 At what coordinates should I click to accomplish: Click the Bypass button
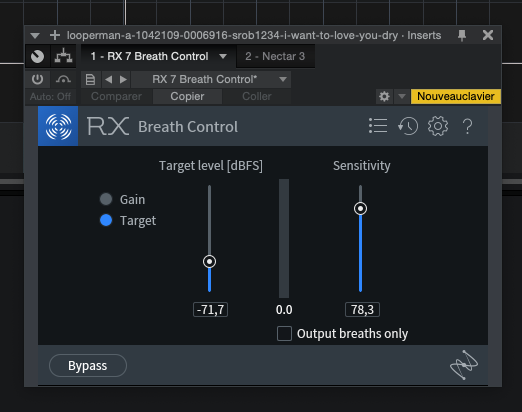coord(88,366)
